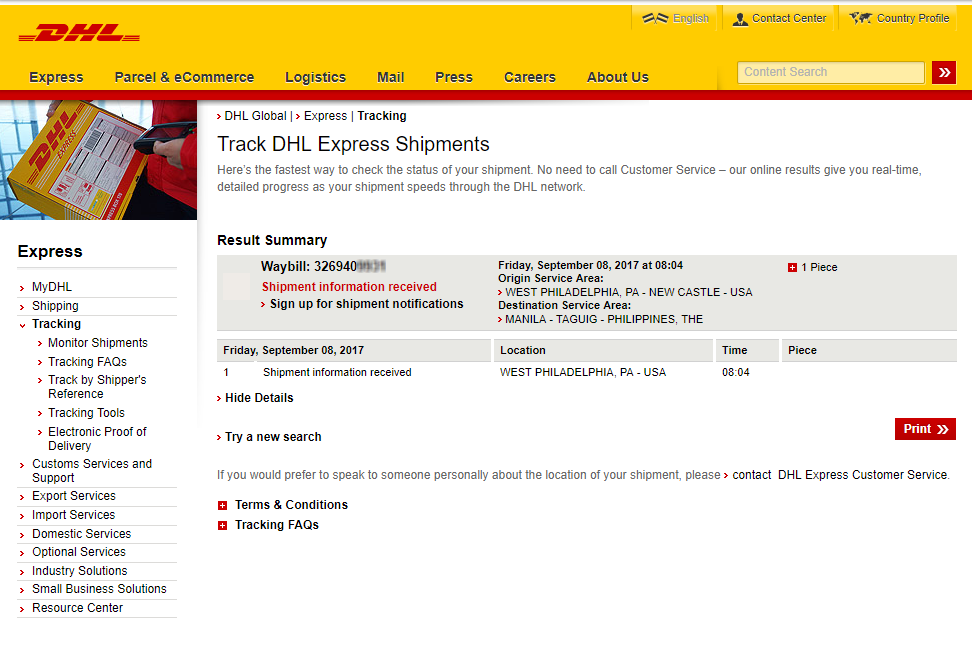Click the Contact Center person icon
This screenshot has width=972, height=647.
click(740, 19)
